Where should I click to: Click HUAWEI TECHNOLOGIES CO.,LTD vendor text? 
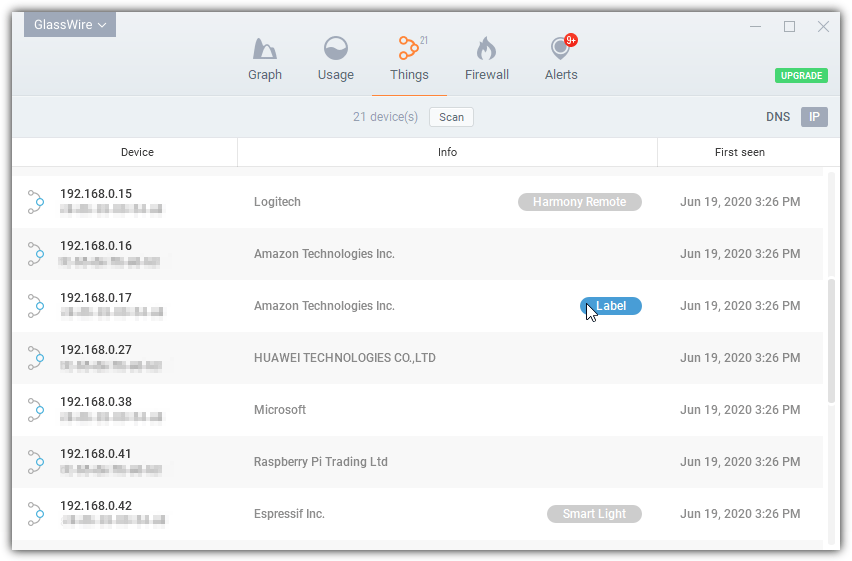coord(344,358)
